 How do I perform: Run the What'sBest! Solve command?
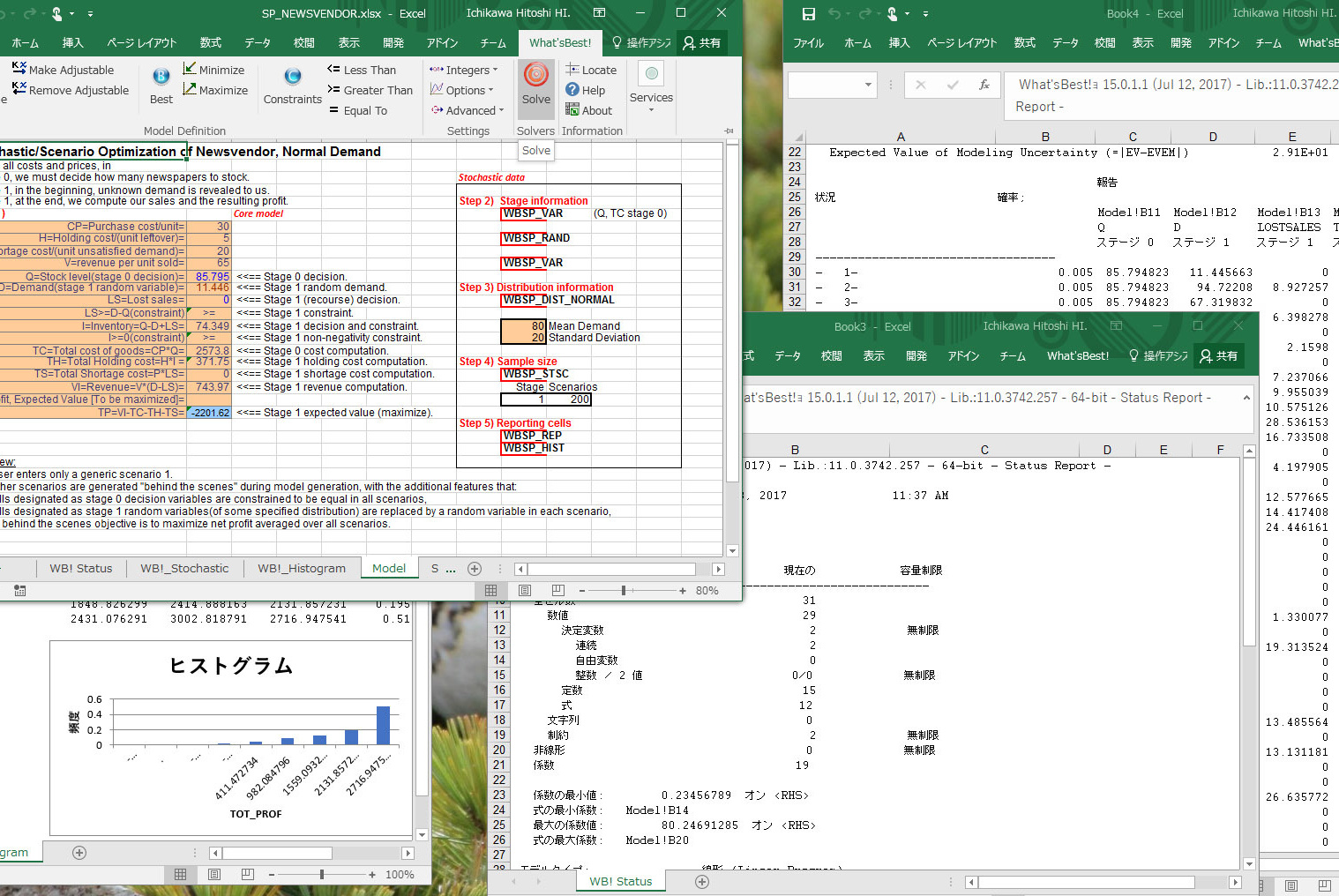[535, 84]
